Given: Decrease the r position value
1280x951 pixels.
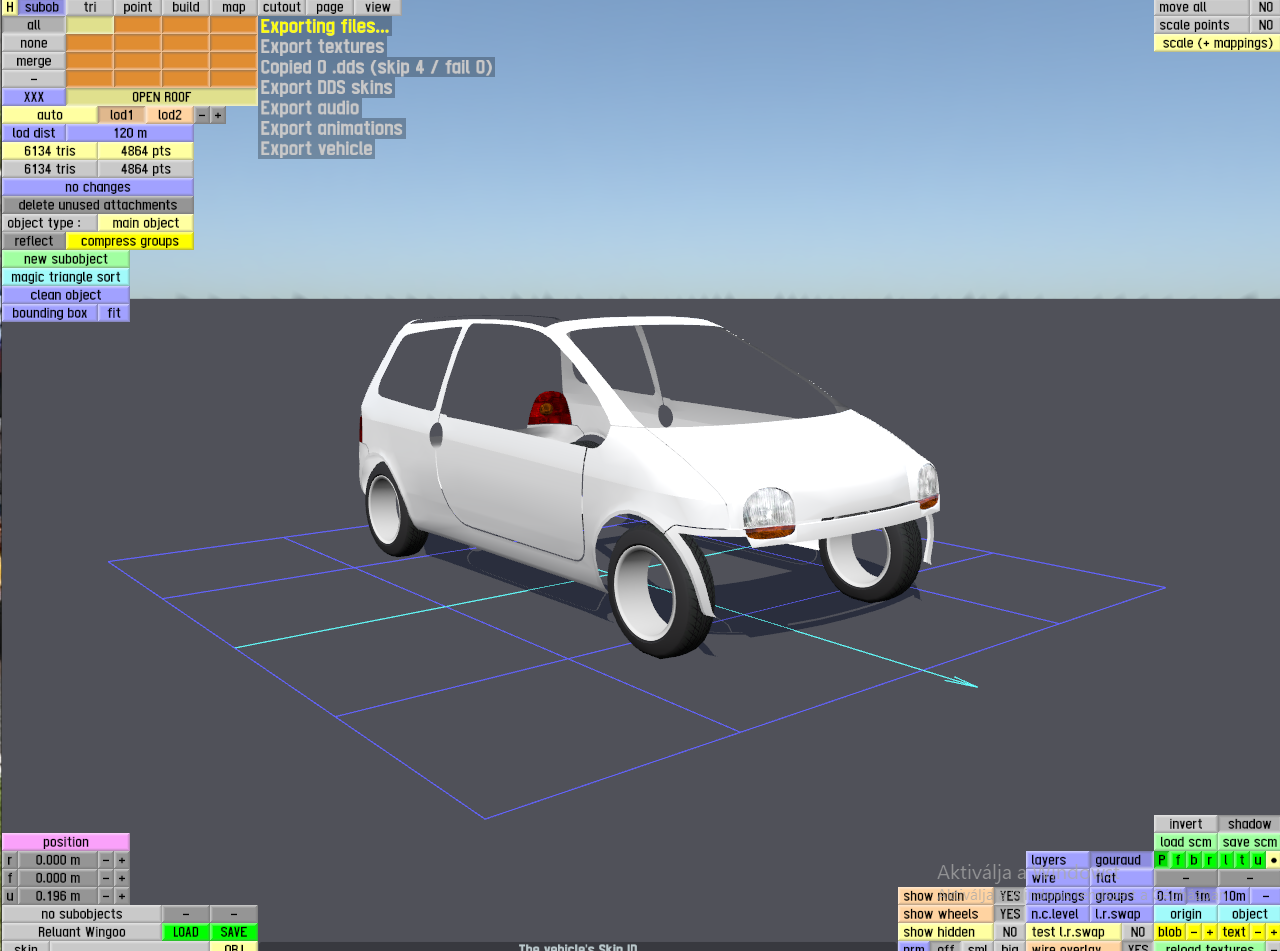Looking at the screenshot, I should coord(106,860).
